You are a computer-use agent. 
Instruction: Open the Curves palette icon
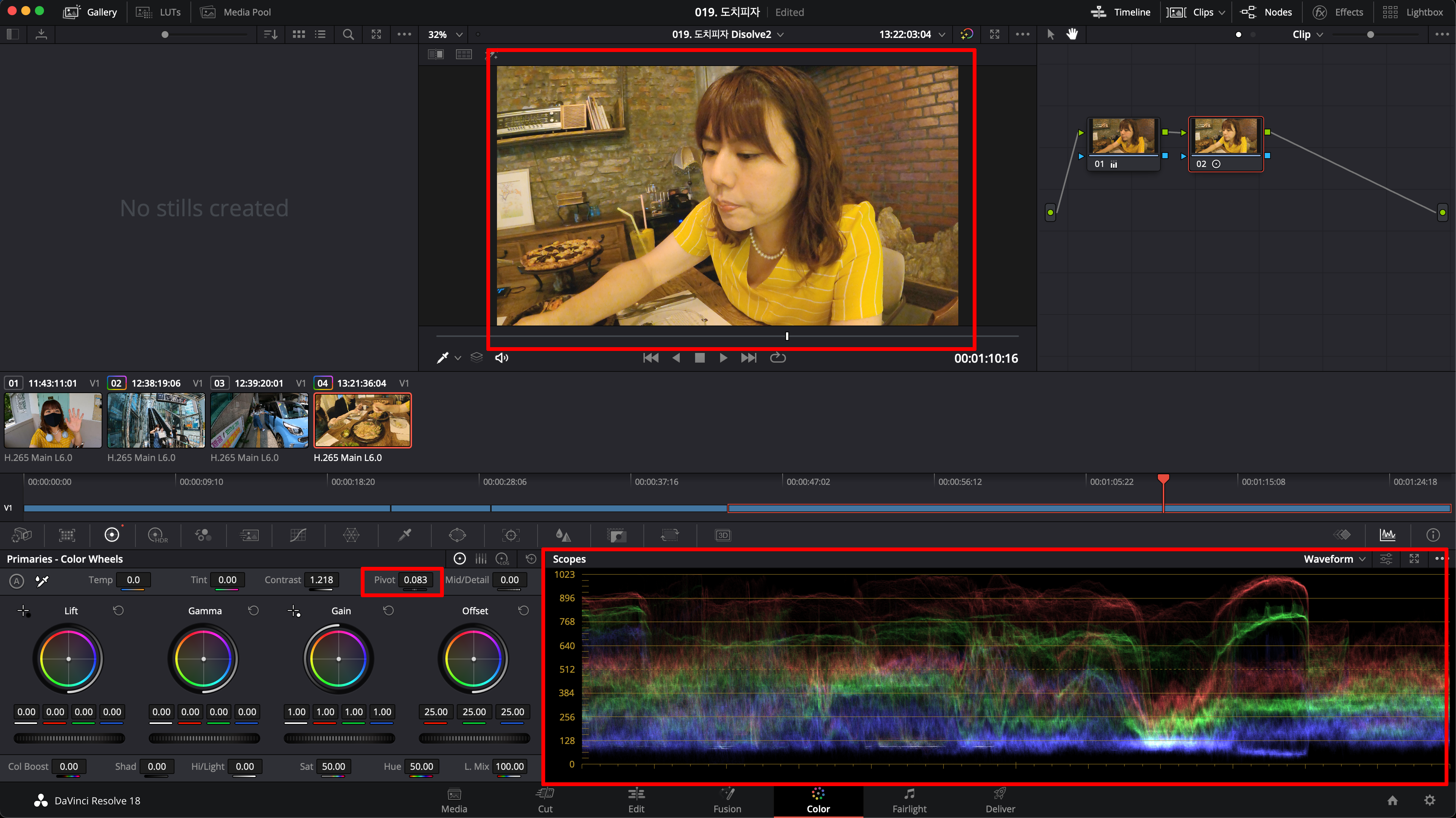[x=298, y=535]
